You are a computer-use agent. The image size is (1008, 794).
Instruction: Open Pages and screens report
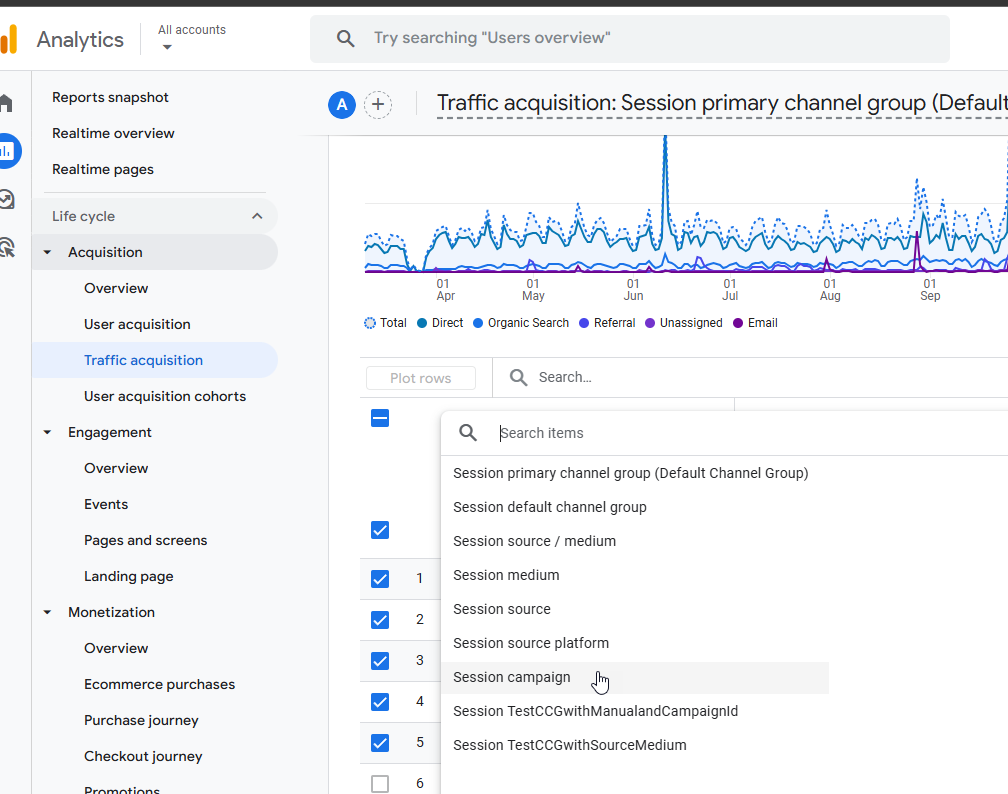145,540
